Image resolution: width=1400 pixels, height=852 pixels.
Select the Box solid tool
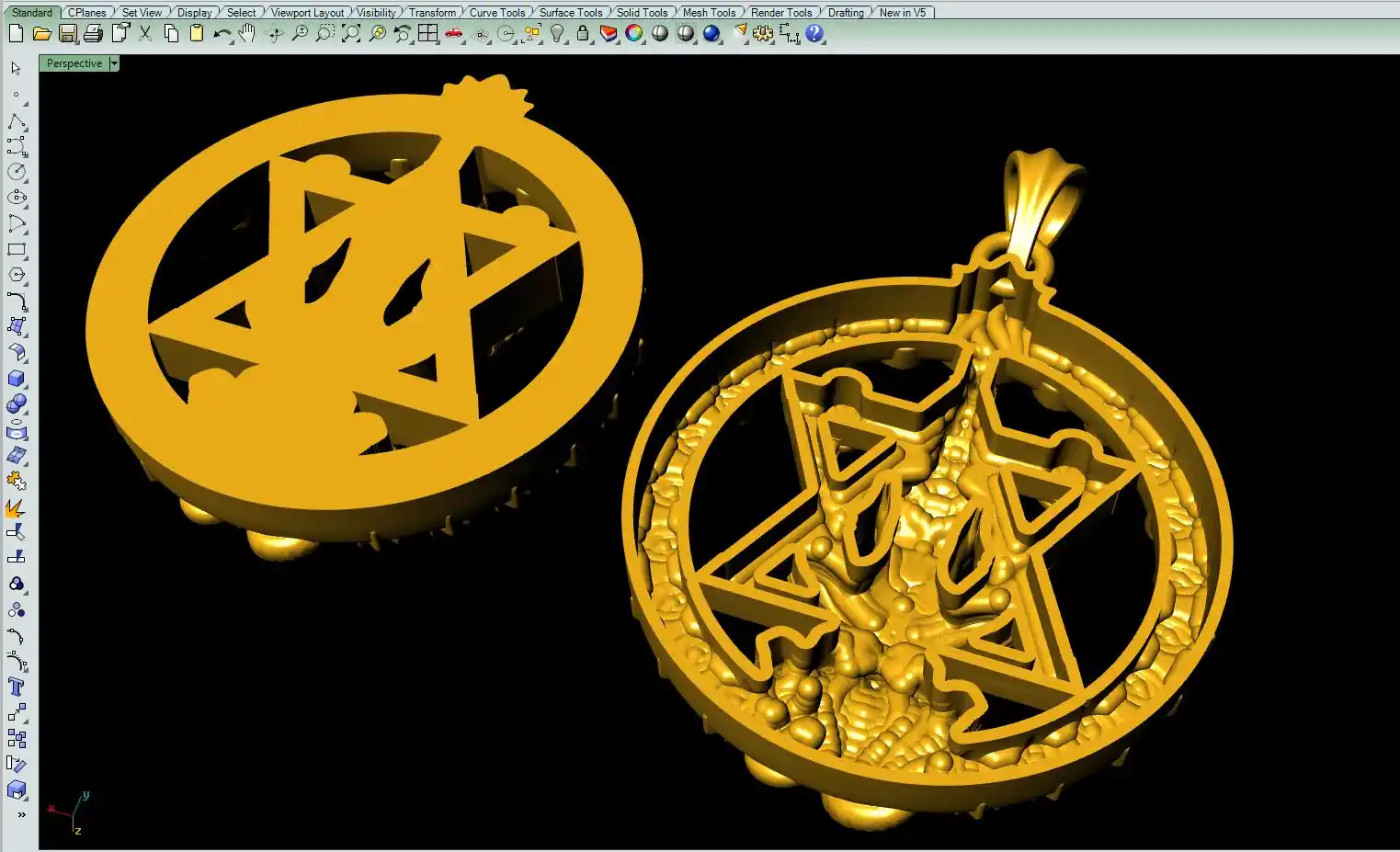tap(17, 379)
